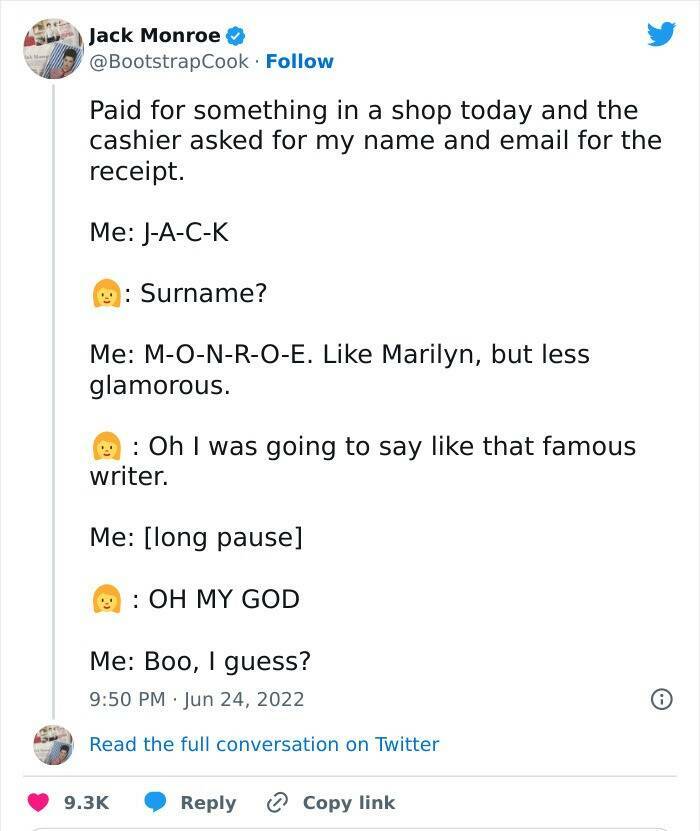This screenshot has height=831, width=700.
Task: Click the "Reply" text label
Action: [x=208, y=803]
